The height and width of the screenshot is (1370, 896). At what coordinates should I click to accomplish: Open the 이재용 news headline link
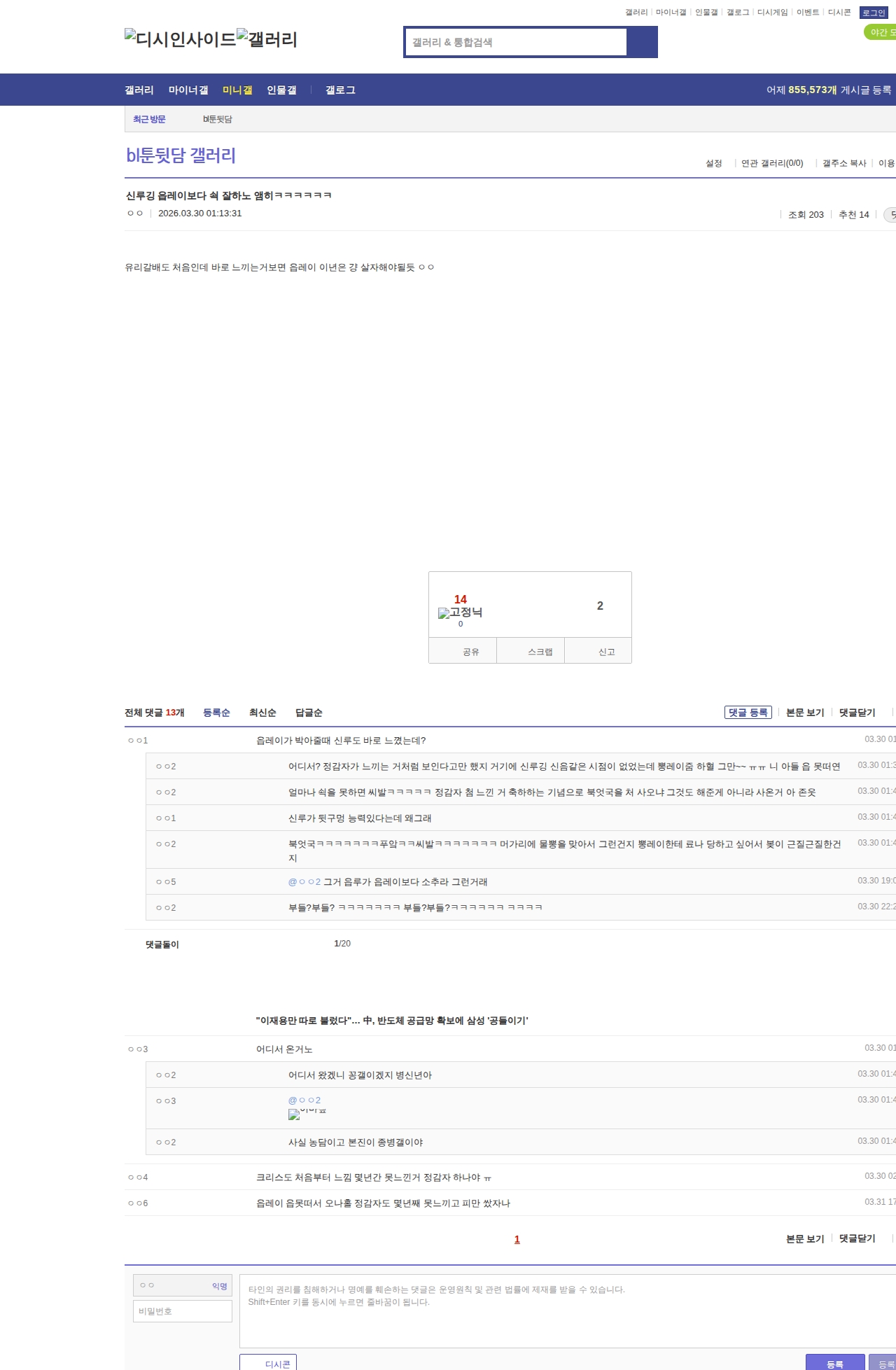pos(392,1021)
